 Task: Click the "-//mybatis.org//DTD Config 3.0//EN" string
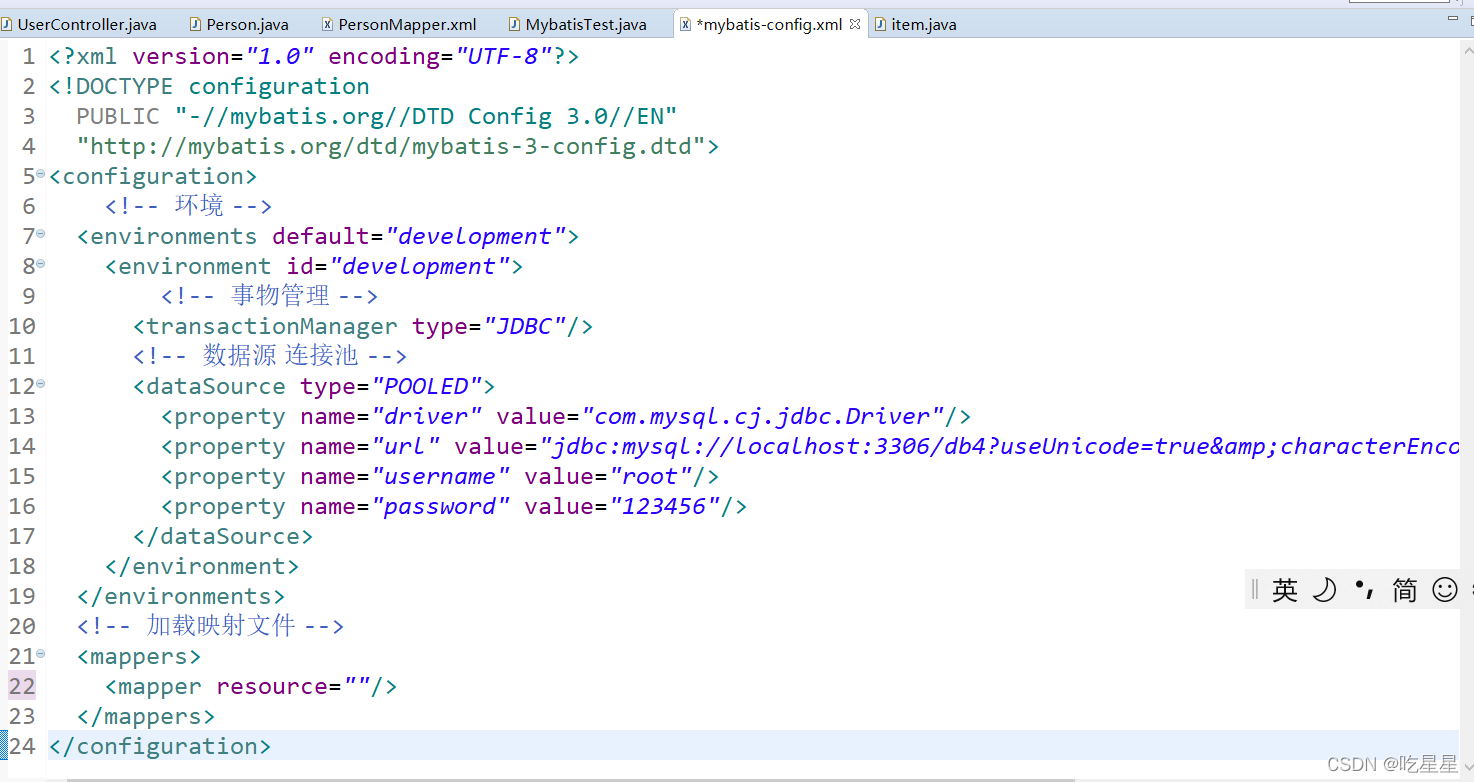click(x=426, y=116)
